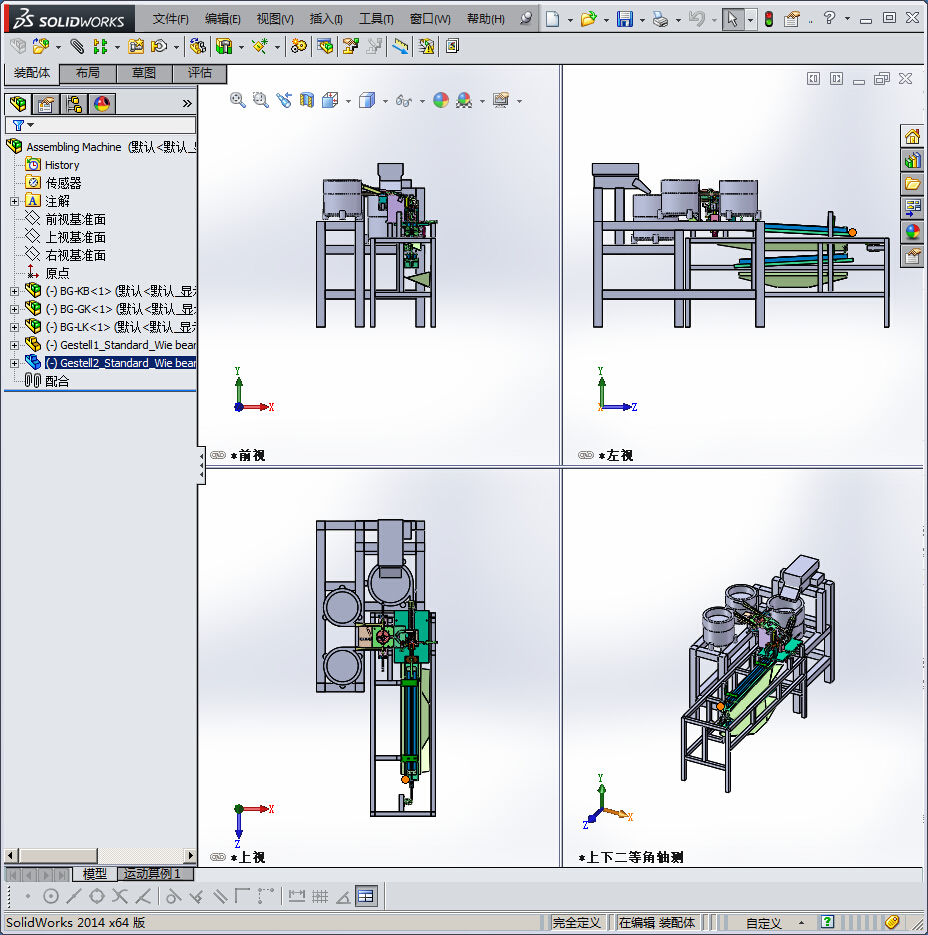Click the Zoom to Fit magnifier icon
The image size is (928, 935).
point(238,100)
